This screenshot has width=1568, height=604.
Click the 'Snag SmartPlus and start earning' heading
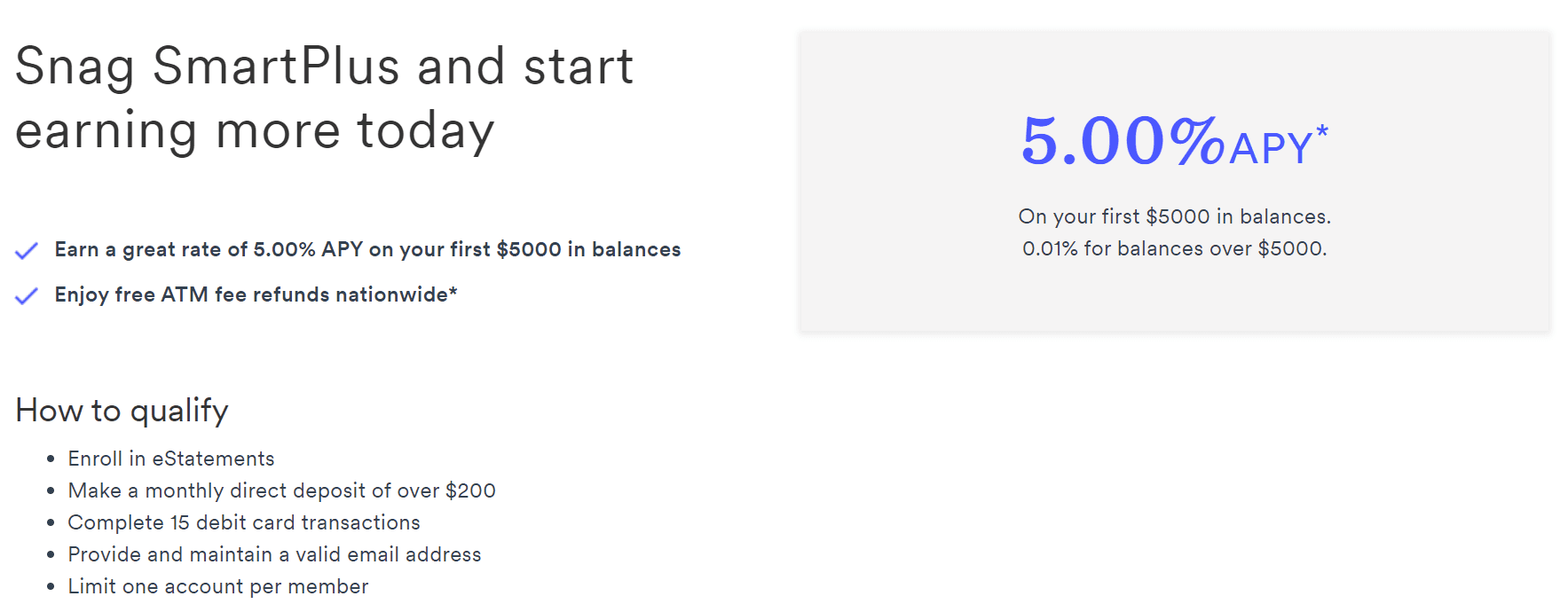click(x=325, y=98)
